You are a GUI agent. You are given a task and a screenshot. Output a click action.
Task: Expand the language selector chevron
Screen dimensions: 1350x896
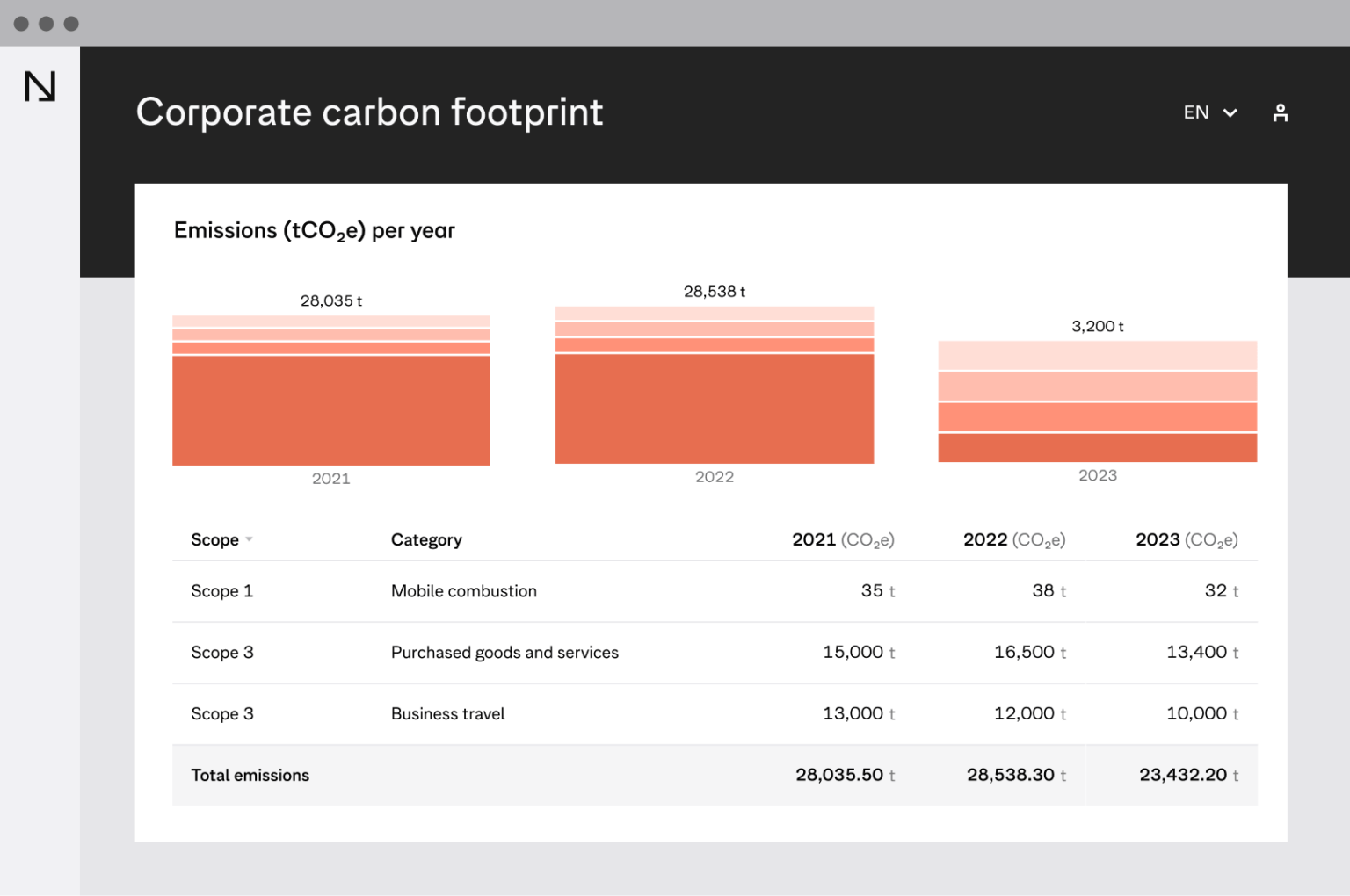tap(1230, 113)
